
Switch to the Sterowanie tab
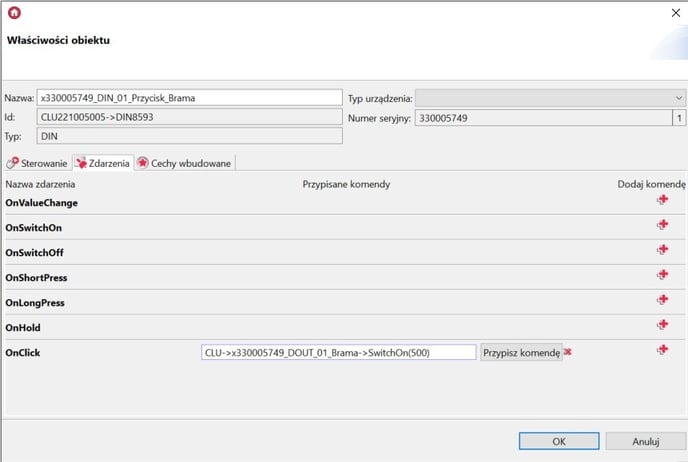(37, 162)
